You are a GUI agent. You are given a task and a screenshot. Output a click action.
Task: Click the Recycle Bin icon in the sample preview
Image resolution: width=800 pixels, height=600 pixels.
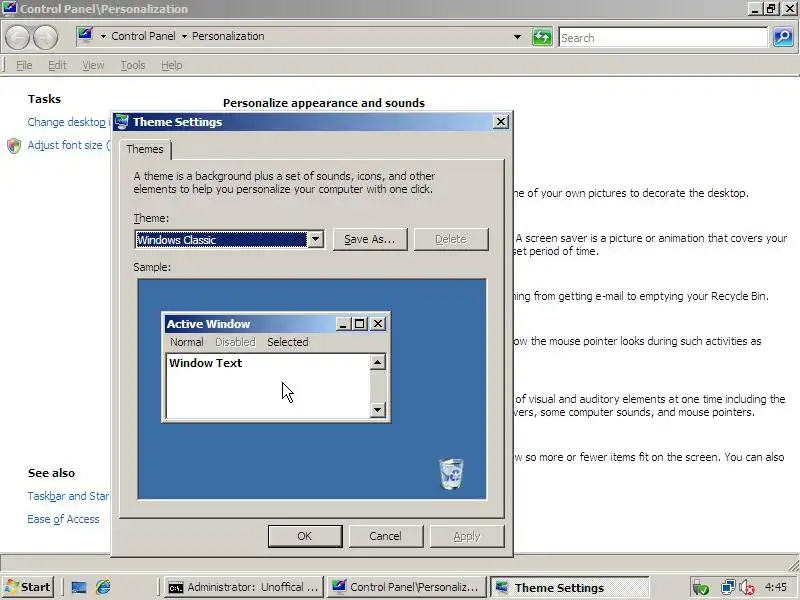click(x=452, y=474)
